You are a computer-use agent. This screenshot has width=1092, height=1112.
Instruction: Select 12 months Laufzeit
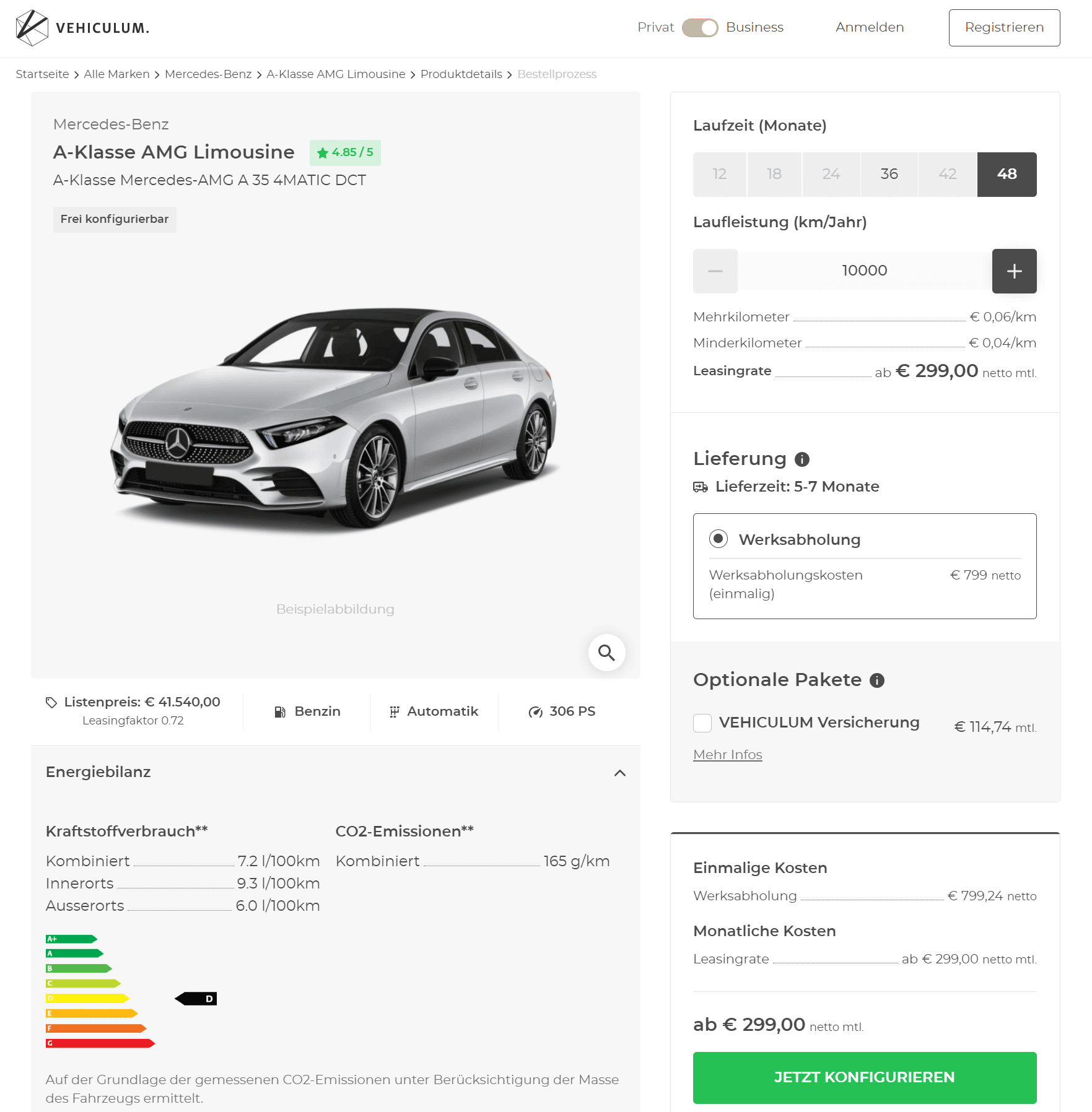pyautogui.click(x=719, y=175)
